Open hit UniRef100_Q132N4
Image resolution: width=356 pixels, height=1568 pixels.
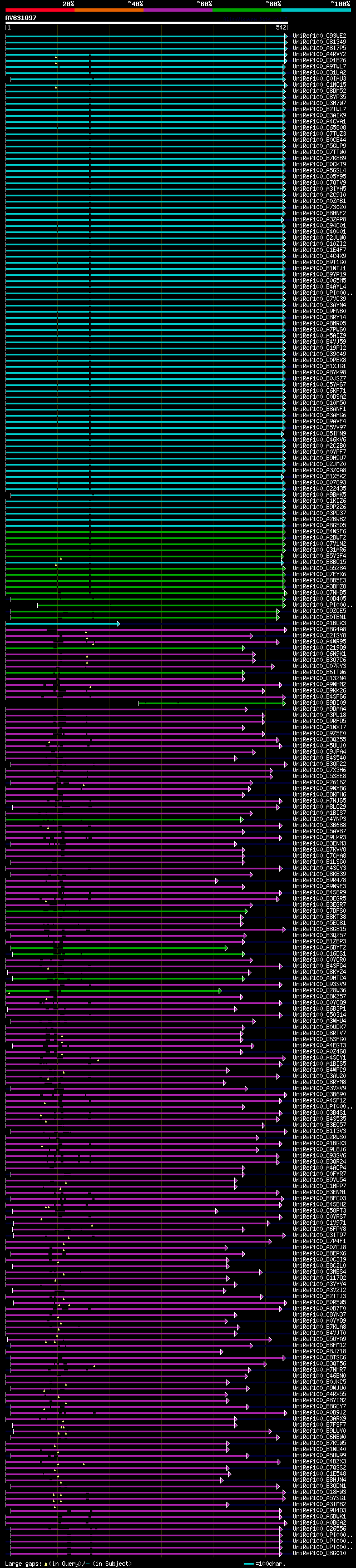pyautogui.click(x=319, y=678)
